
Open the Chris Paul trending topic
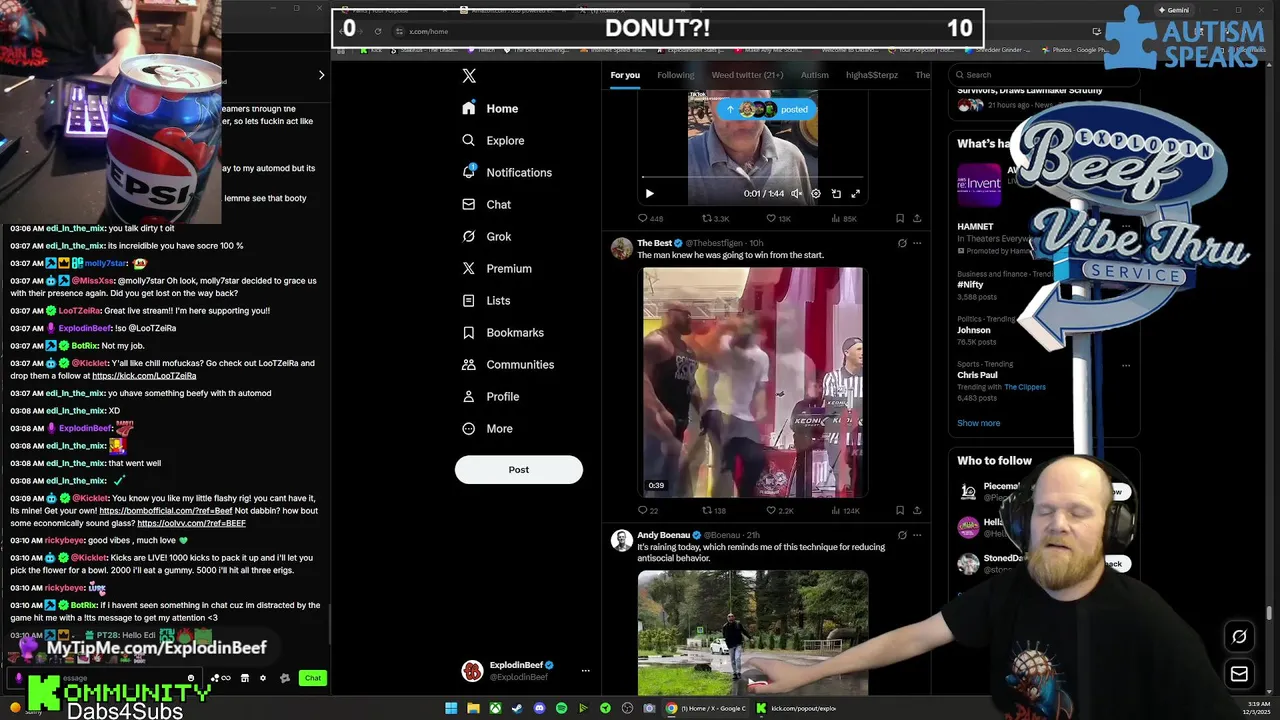[x=977, y=375]
